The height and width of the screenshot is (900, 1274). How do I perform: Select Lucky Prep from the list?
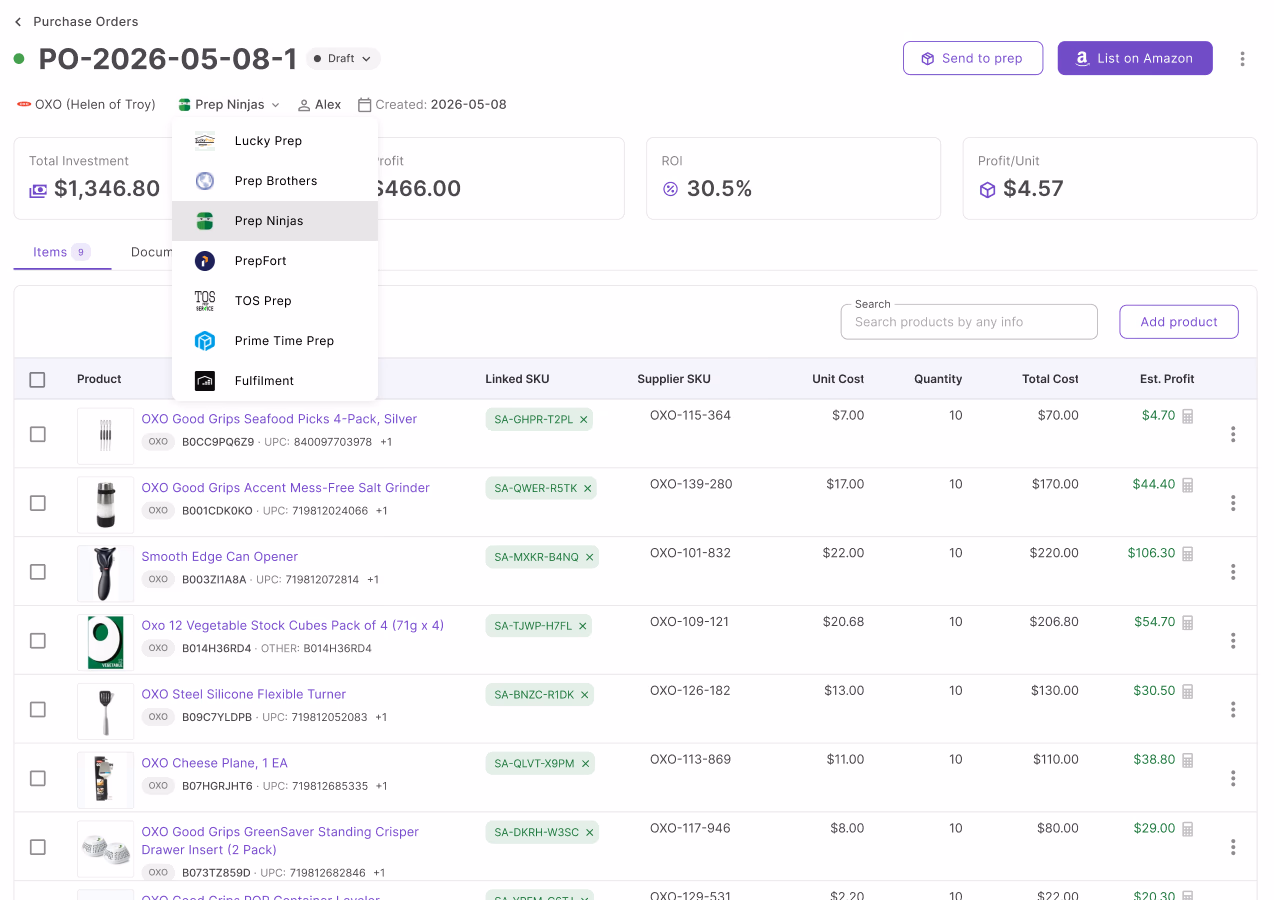(x=275, y=141)
